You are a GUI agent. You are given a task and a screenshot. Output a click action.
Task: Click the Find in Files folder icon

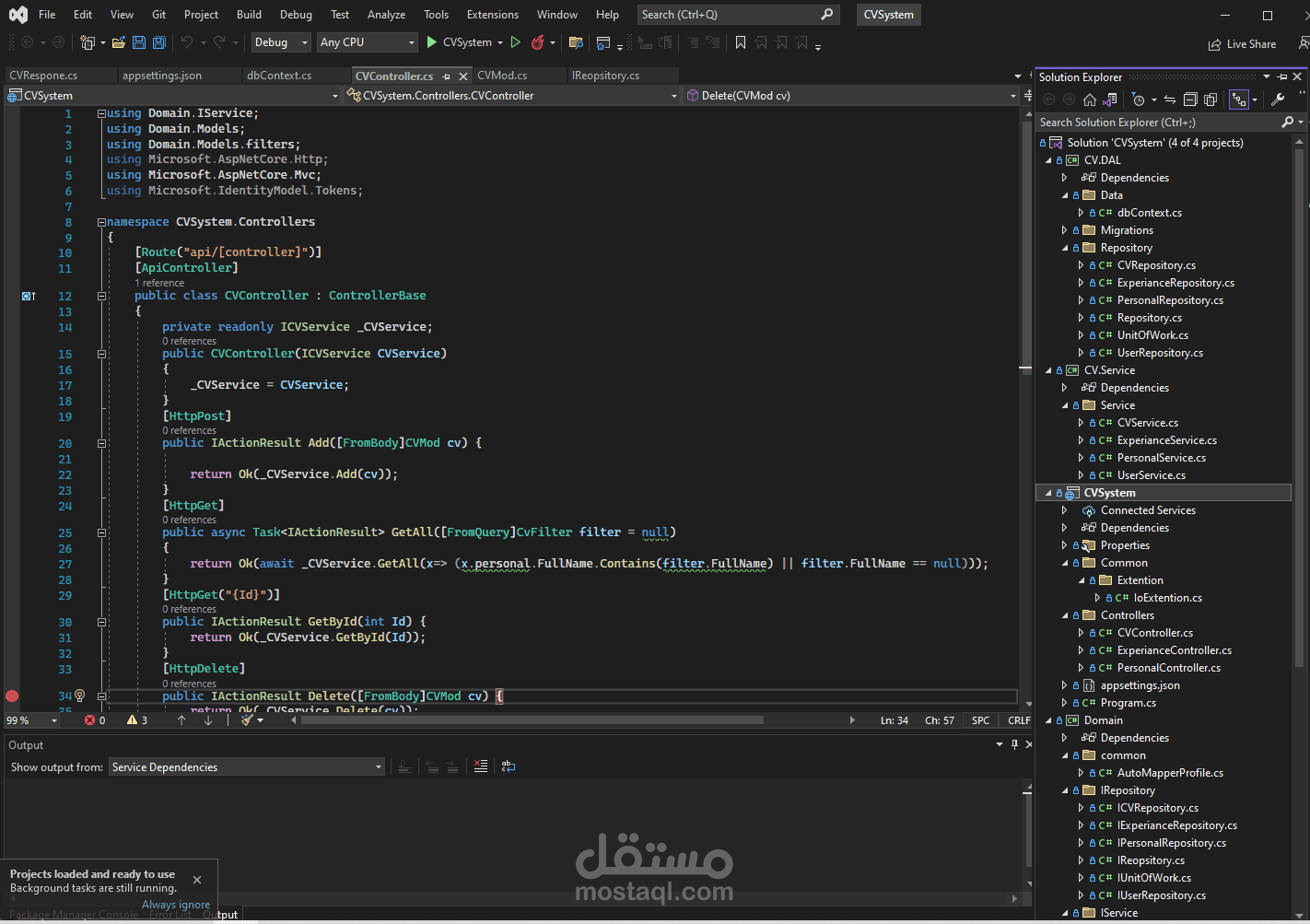[x=576, y=42]
